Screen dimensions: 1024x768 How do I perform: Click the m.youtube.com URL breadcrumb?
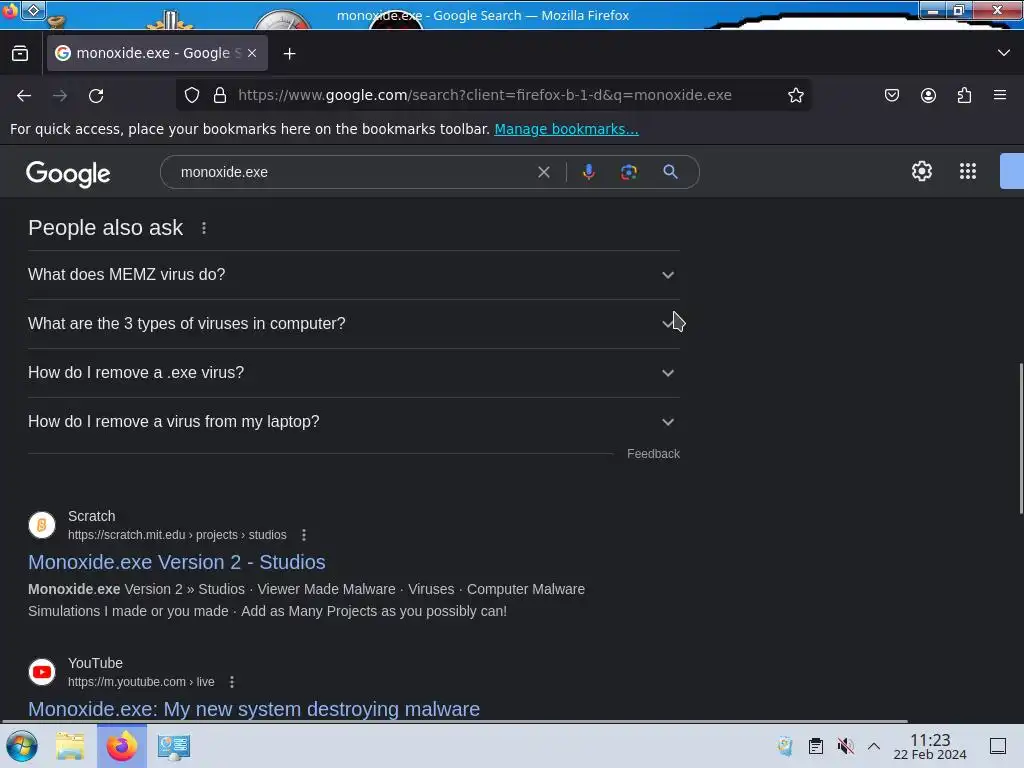(x=141, y=682)
